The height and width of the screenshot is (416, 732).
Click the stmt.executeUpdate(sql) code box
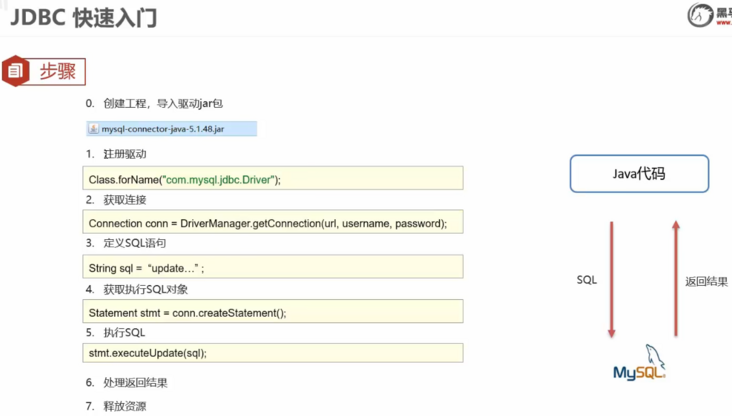pyautogui.click(x=274, y=352)
